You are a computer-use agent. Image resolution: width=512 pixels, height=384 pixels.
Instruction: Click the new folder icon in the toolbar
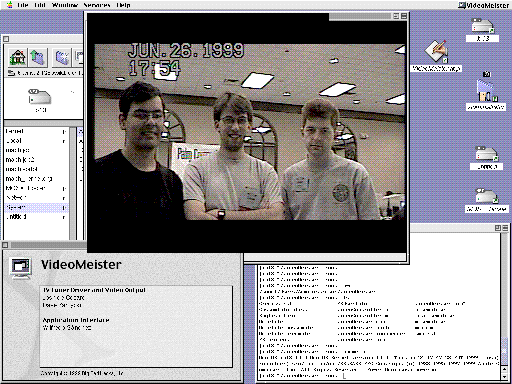coord(61,57)
